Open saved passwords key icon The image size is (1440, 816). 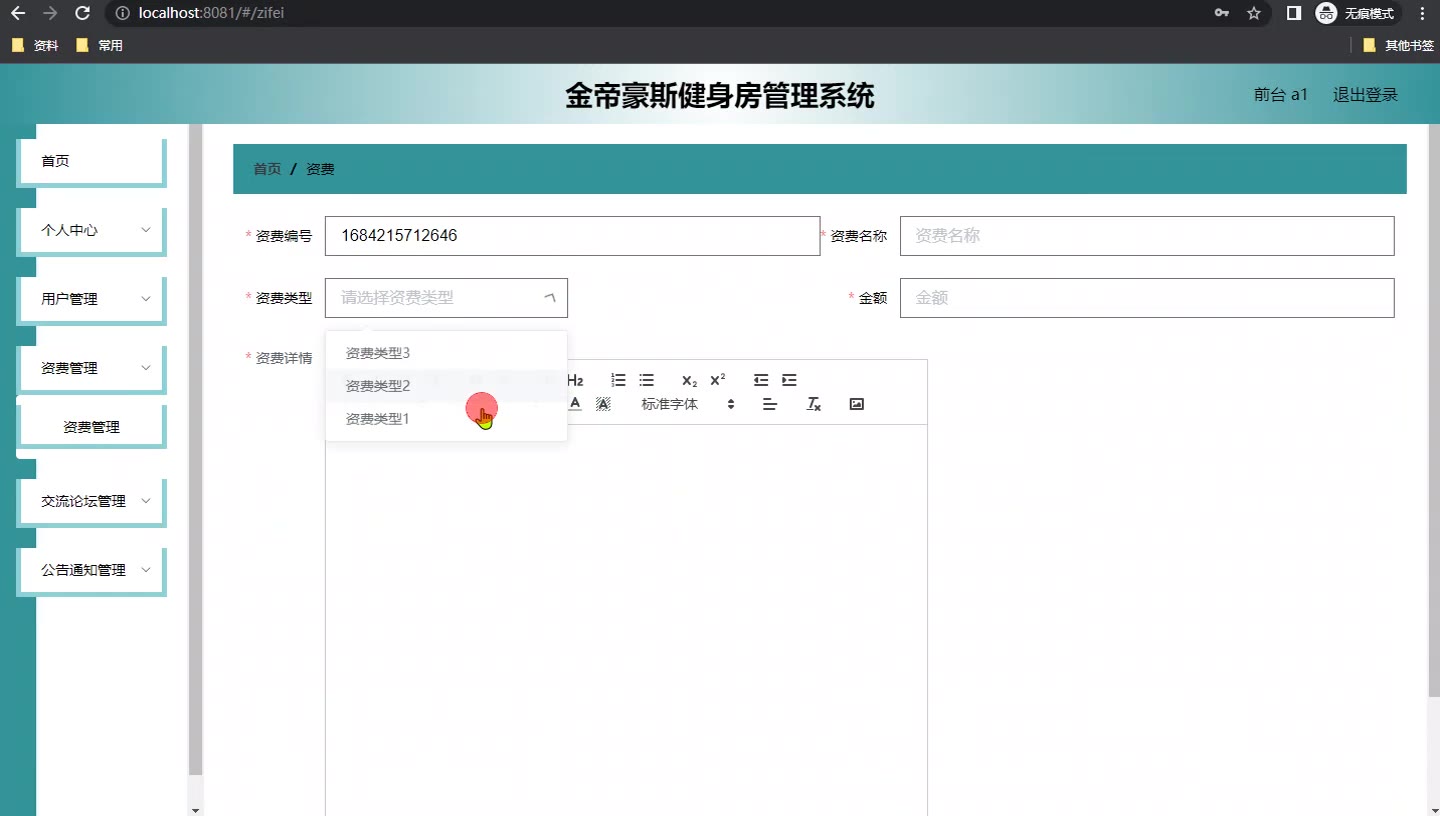pyautogui.click(x=1221, y=13)
